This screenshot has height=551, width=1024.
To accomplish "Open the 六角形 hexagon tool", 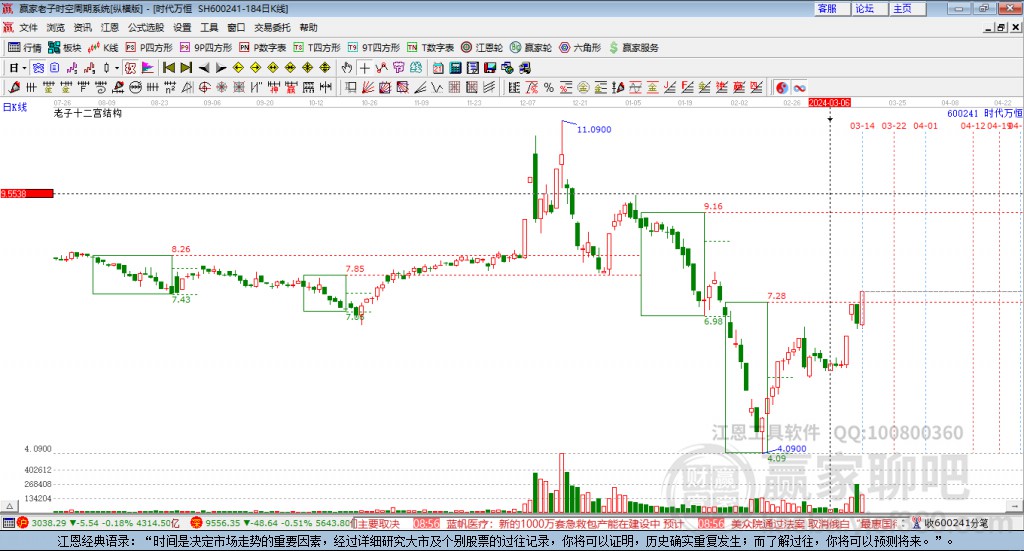I will point(580,48).
